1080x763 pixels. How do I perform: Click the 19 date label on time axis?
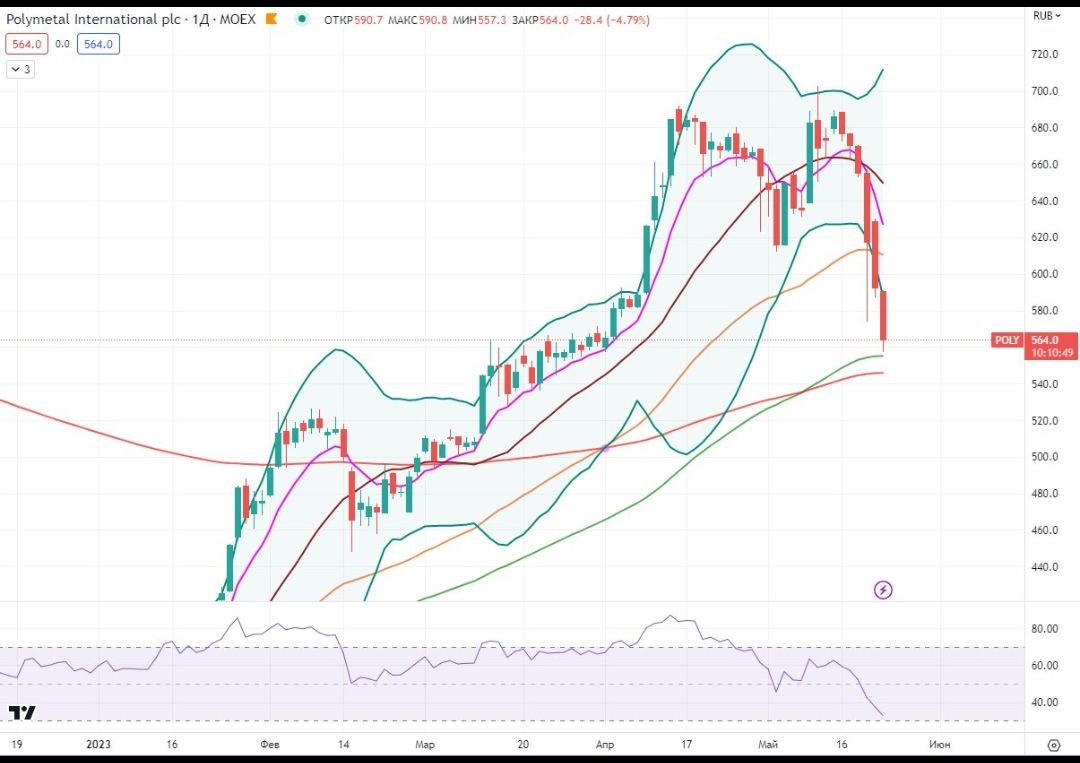(x=17, y=744)
